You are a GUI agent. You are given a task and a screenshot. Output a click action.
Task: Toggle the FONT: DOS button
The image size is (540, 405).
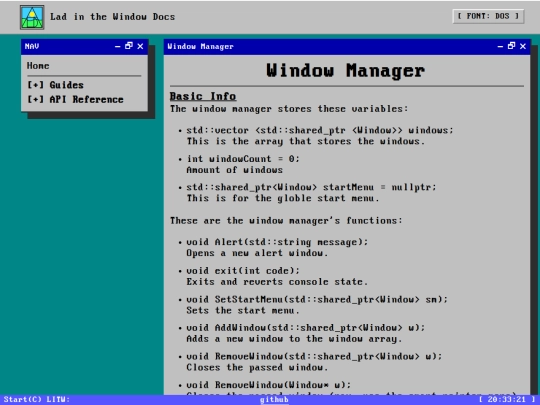[x=488, y=16]
